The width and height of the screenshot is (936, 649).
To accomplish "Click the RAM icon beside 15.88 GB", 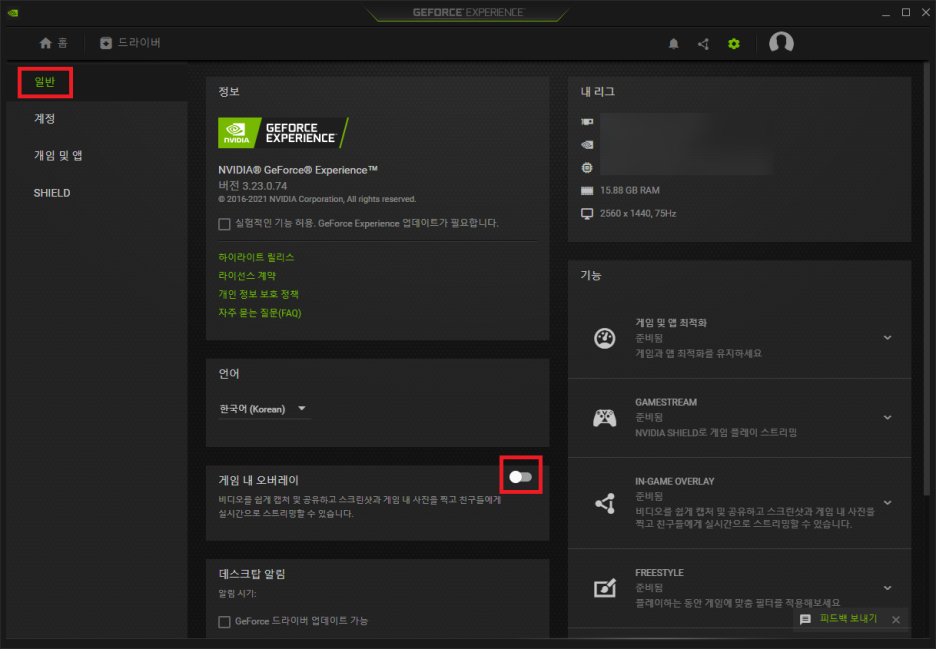I will (x=587, y=190).
